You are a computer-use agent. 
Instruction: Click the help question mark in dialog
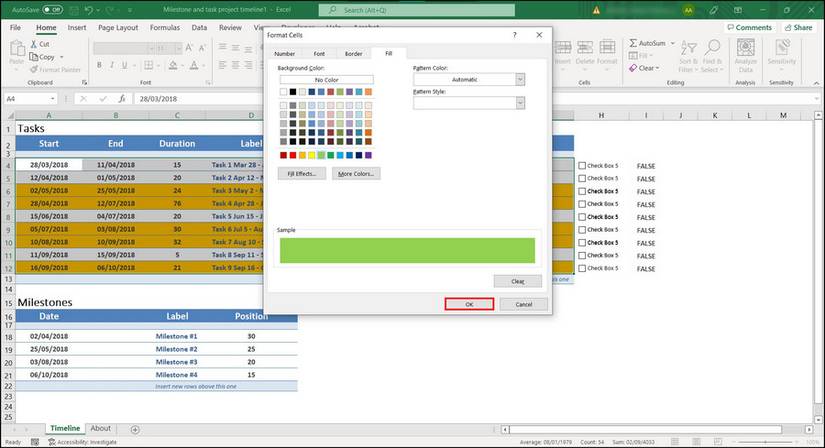coord(515,35)
